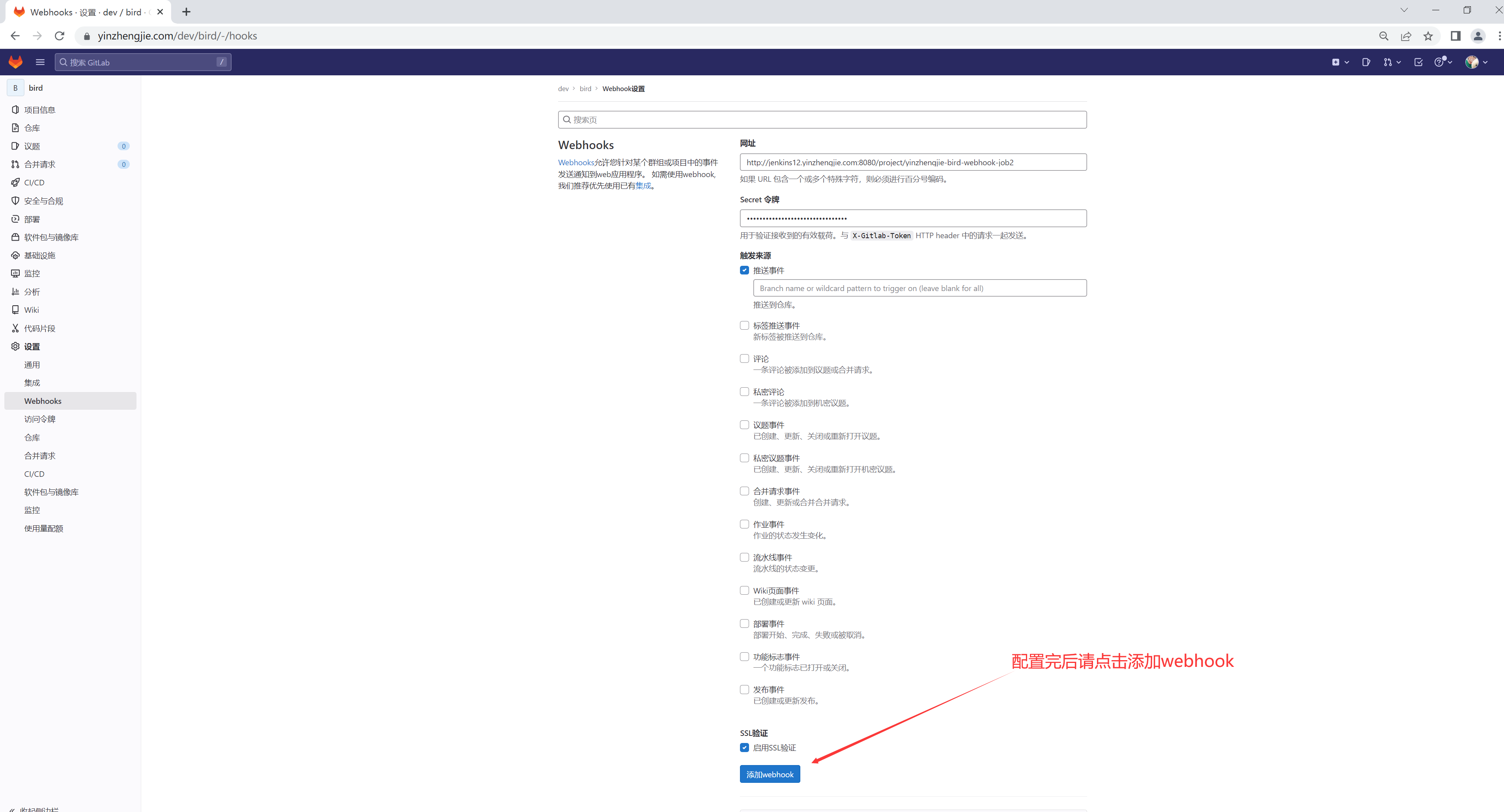Uncheck the 推送事件 push events checkbox
This screenshot has height=812, width=1504.
744,270
